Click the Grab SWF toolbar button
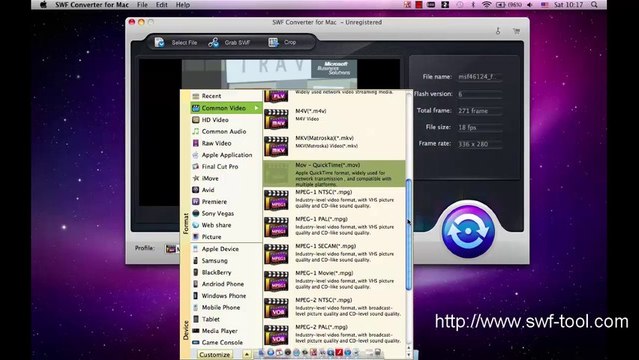This screenshot has height=360, width=639. click(229, 42)
